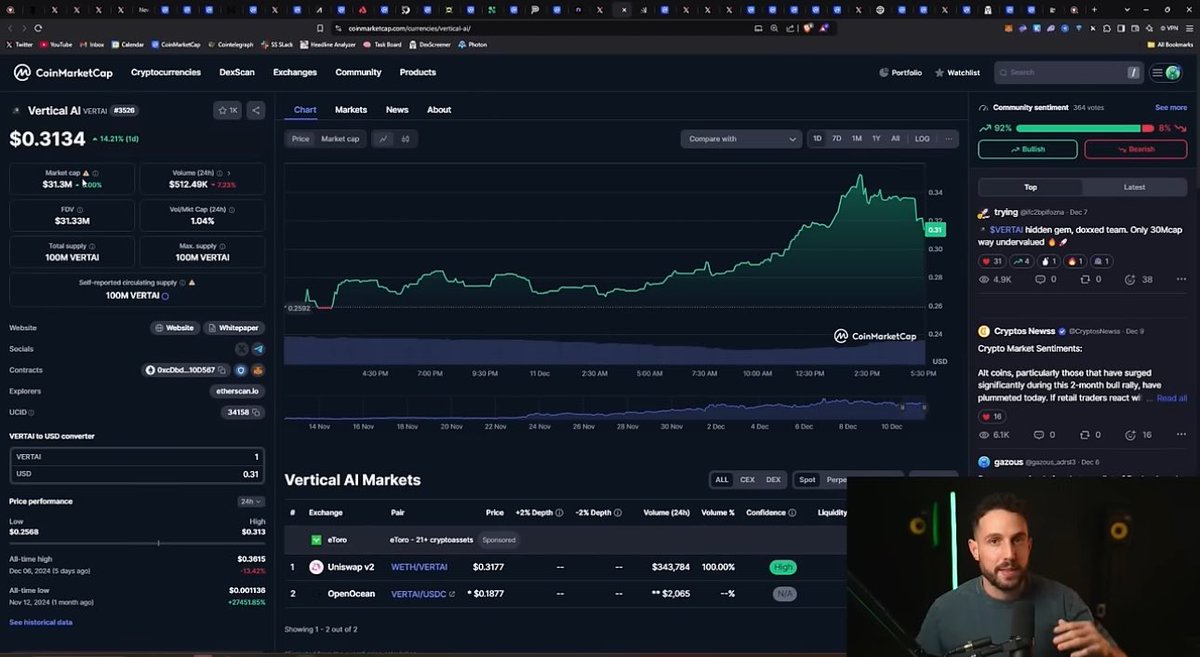Add Vertical AI to watchlist via star button
The height and width of the screenshot is (657, 1200).
[x=227, y=110]
